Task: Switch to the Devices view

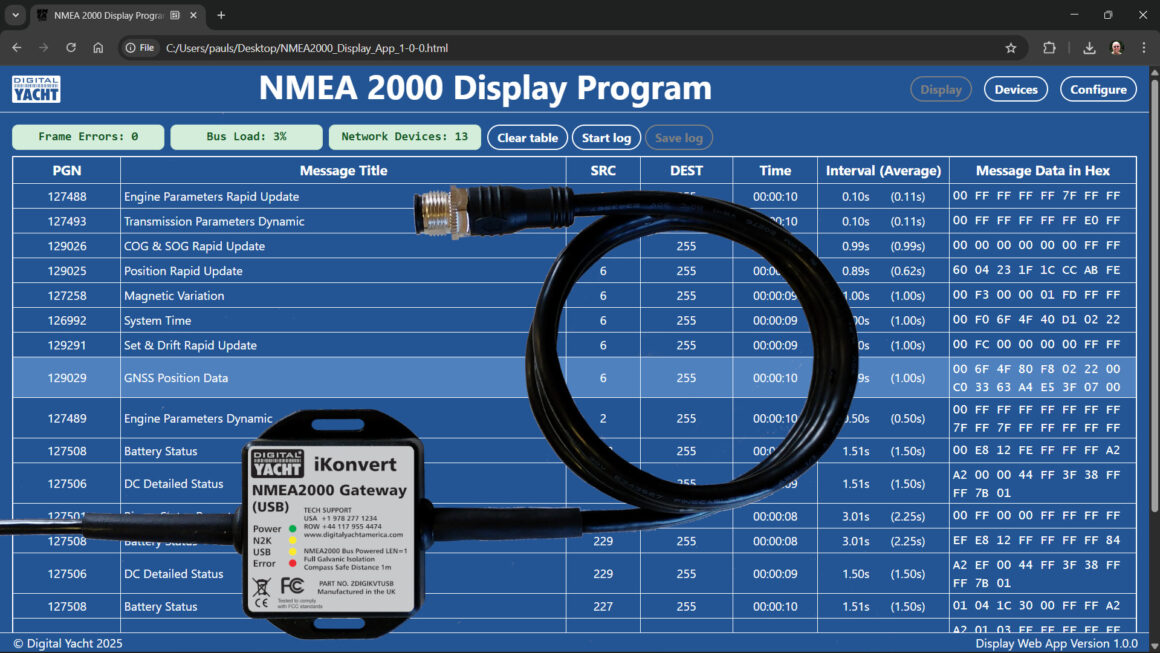Action: [x=1015, y=89]
